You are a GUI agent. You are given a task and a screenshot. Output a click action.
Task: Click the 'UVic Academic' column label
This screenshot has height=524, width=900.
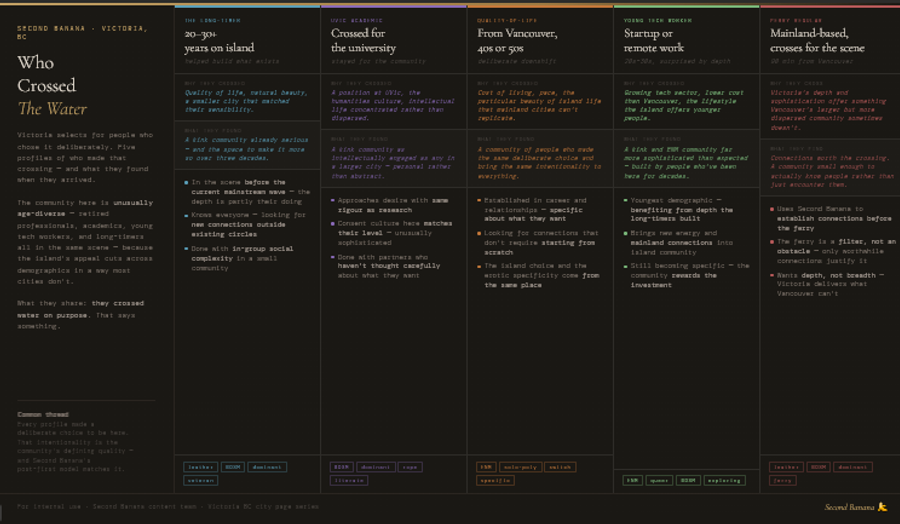pyautogui.click(x=356, y=20)
